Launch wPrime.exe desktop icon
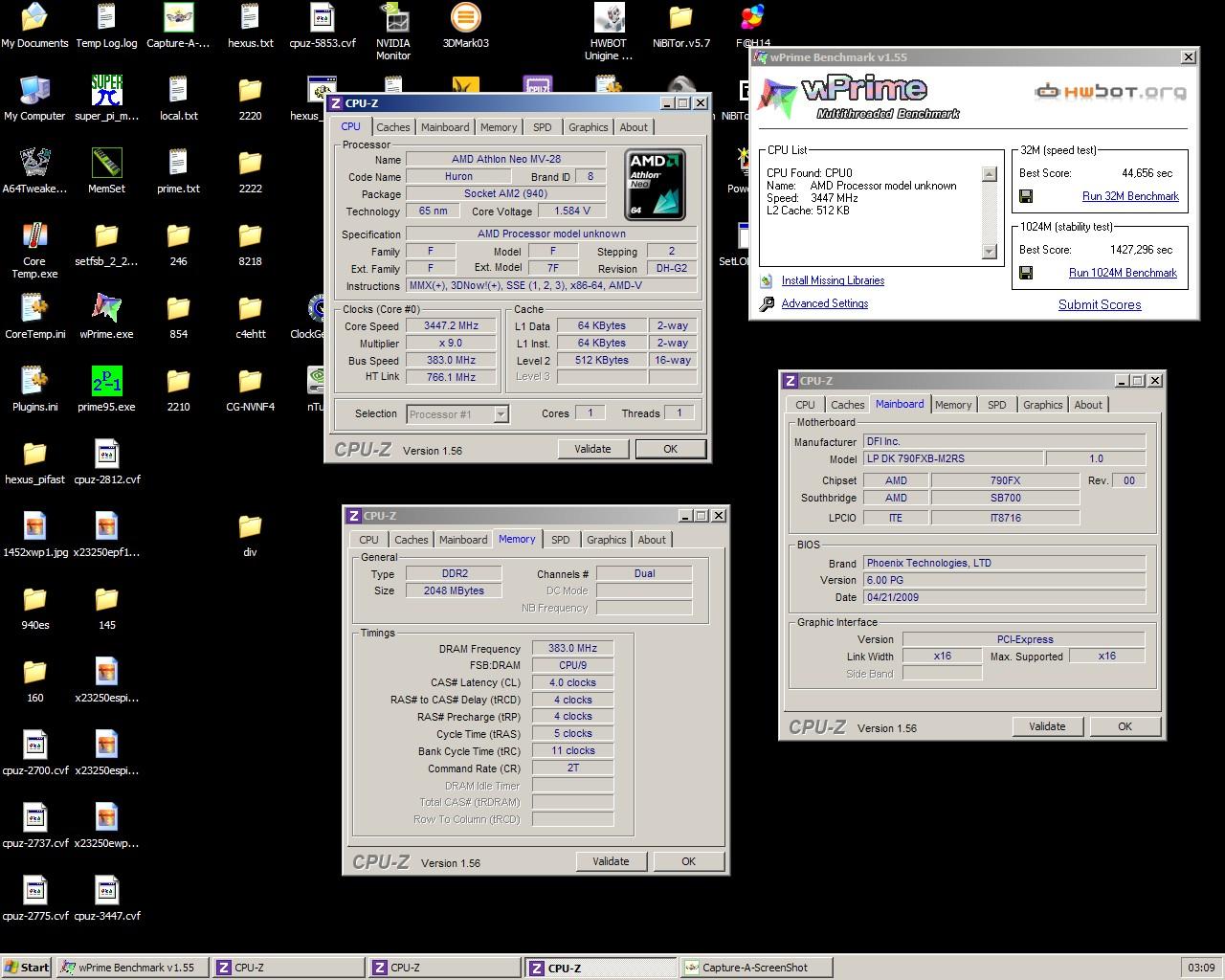This screenshot has height=980, width=1225. click(x=106, y=317)
